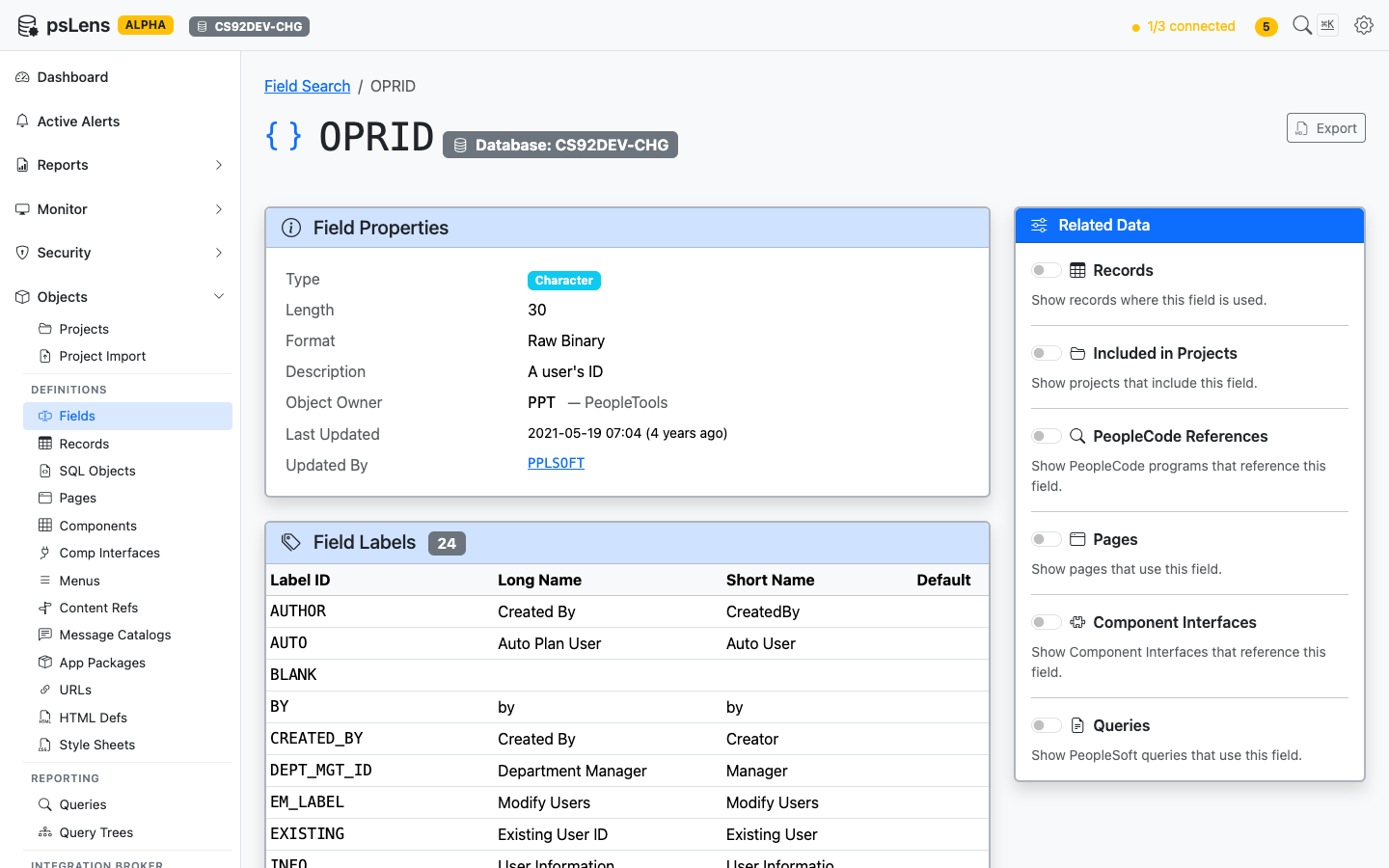Viewport: 1389px width, 868px height.
Task: Click the Project Import file icon
Action: pyautogui.click(x=45, y=356)
